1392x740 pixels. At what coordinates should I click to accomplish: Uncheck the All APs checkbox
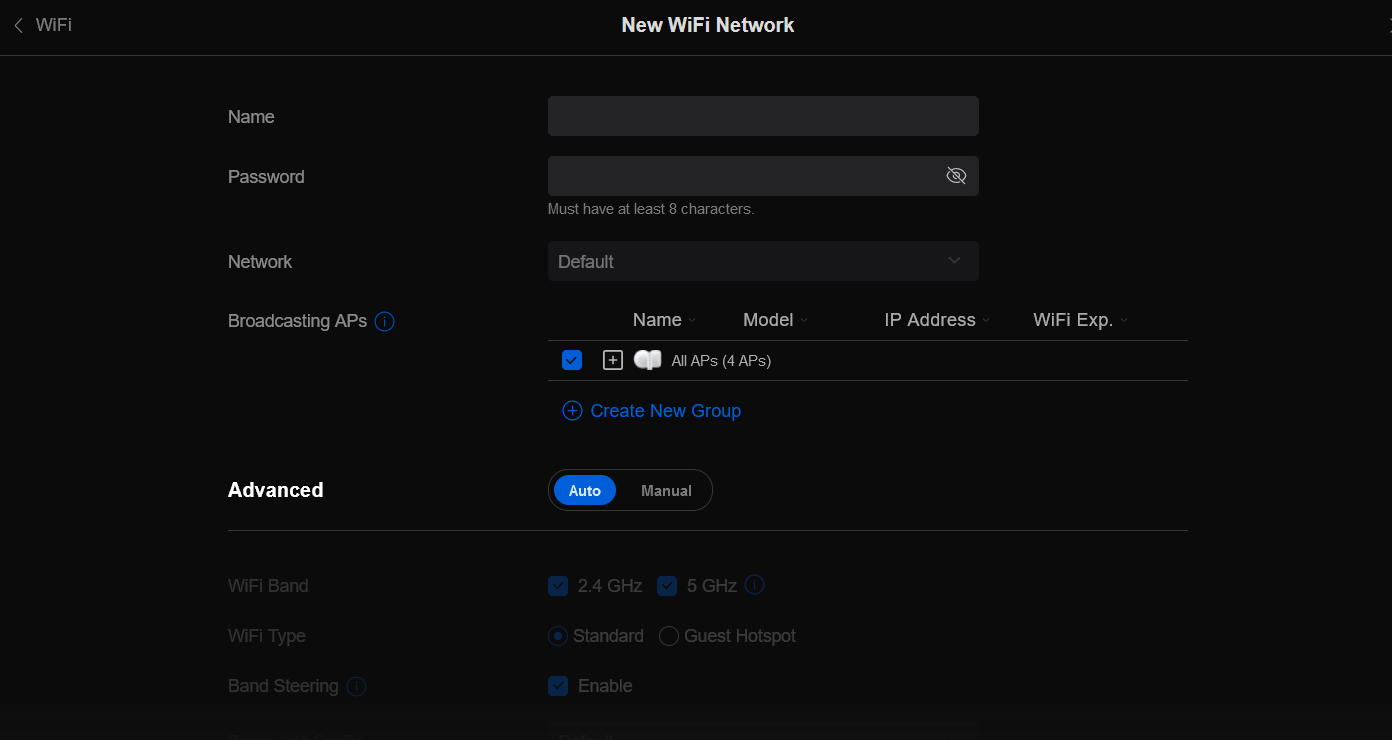[571, 359]
